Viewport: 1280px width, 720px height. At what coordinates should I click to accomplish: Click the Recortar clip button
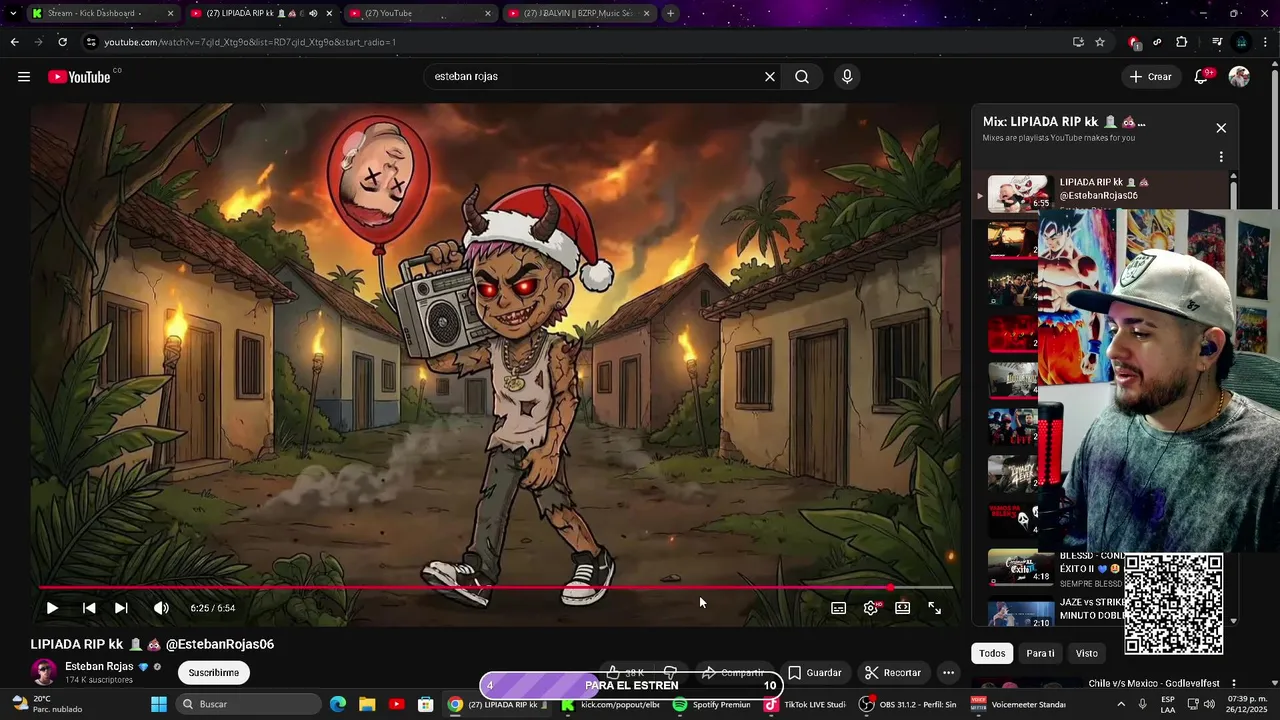coord(892,673)
